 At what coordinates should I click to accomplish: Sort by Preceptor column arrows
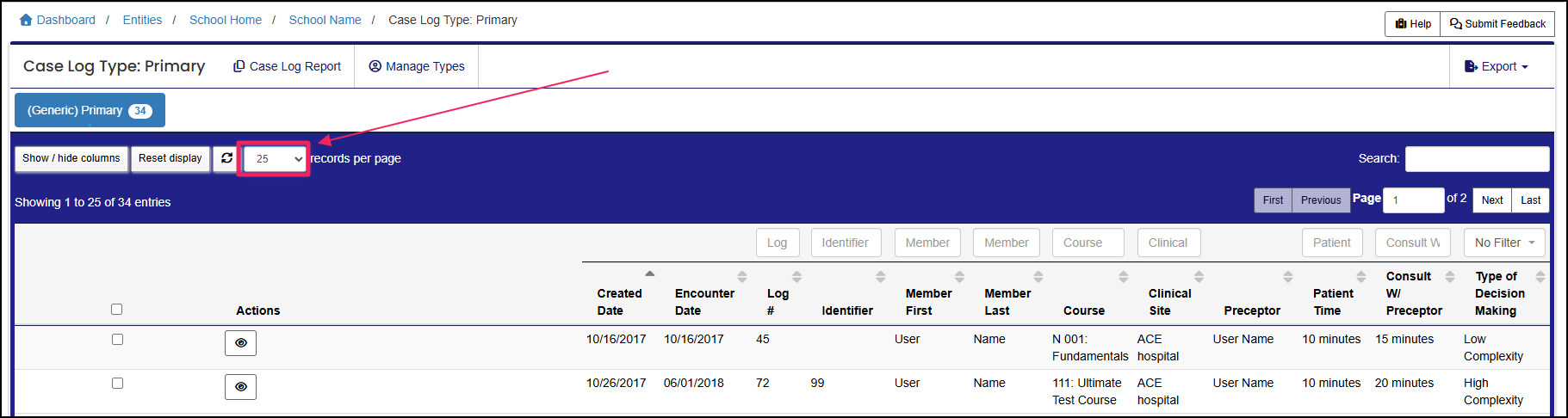[x=1288, y=277]
